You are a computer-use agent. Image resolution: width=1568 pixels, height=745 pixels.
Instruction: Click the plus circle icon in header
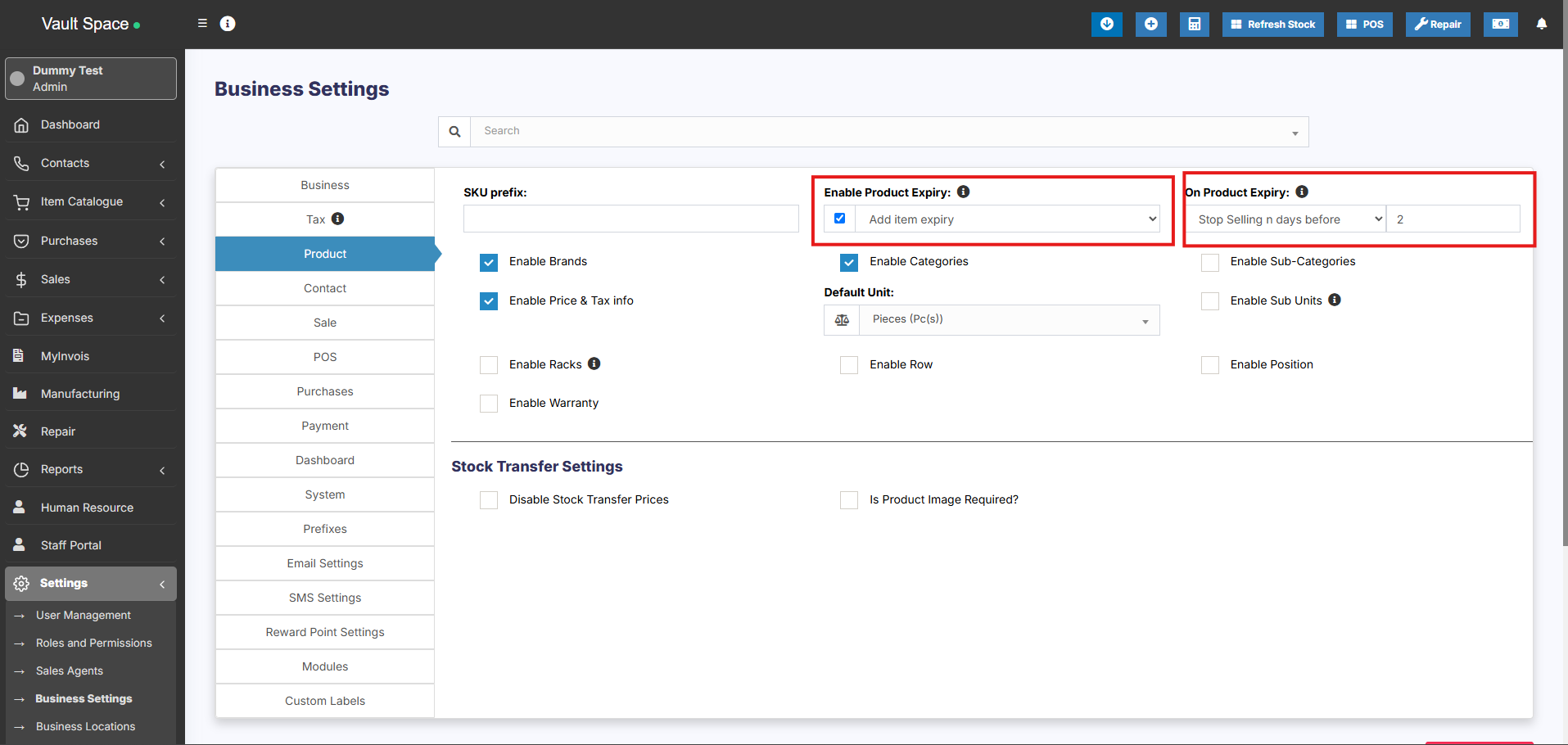pos(1150,25)
